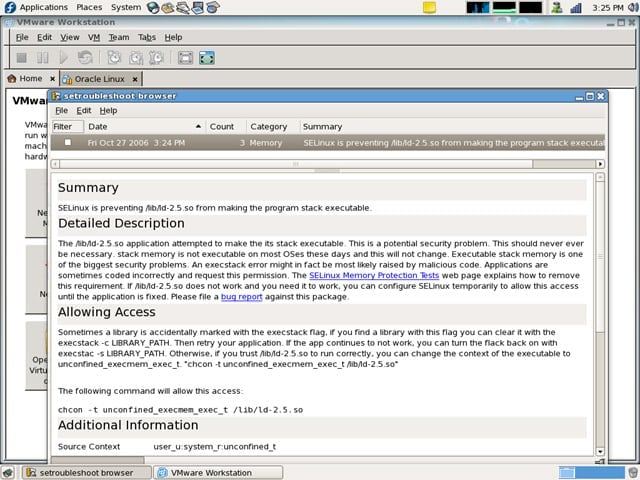Select the Memory category cell in alert row
Image resolution: width=640 pixels, height=480 pixels.
click(x=265, y=143)
